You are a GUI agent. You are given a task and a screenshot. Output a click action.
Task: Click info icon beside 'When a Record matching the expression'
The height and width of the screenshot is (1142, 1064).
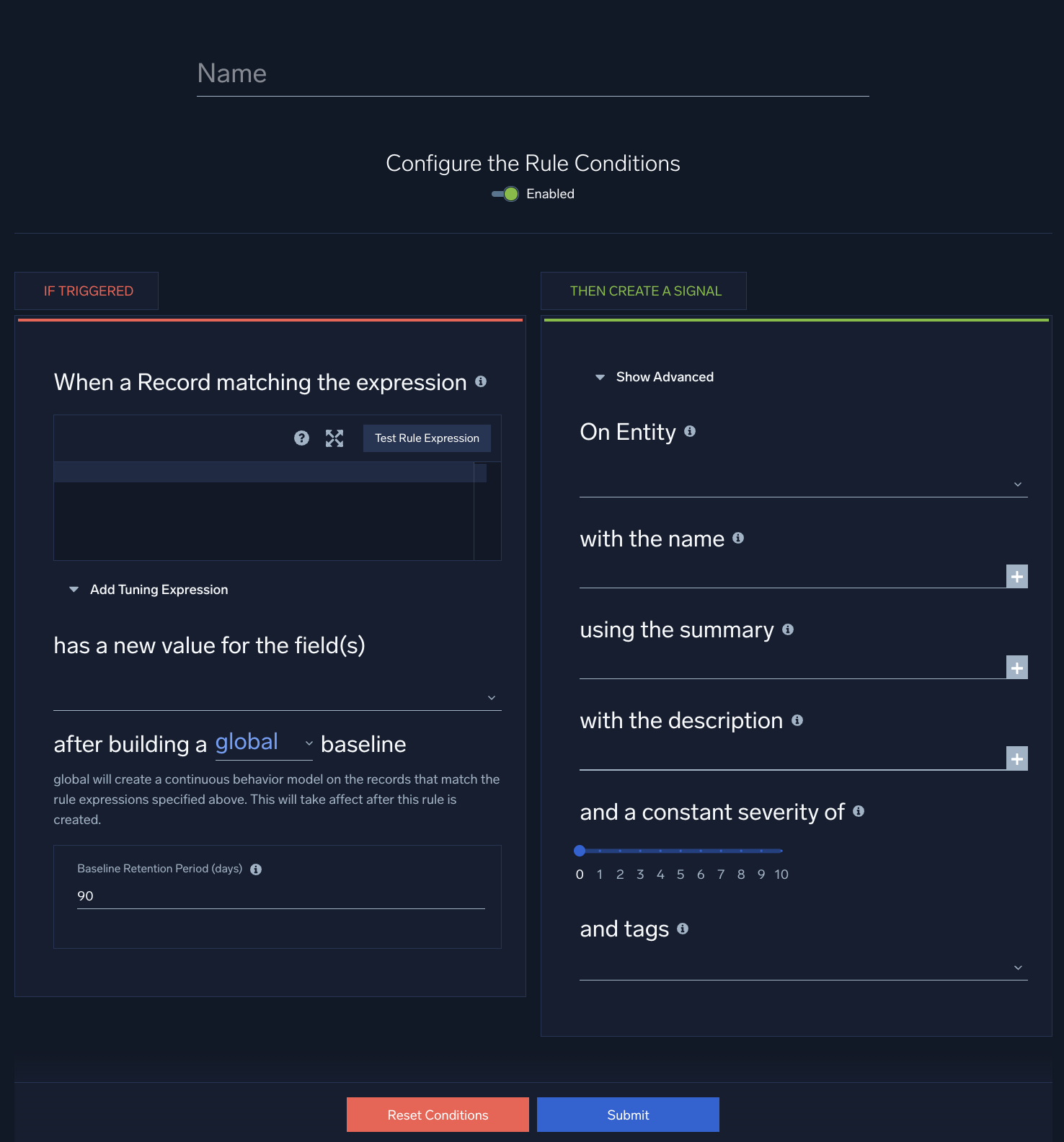pyautogui.click(x=481, y=381)
